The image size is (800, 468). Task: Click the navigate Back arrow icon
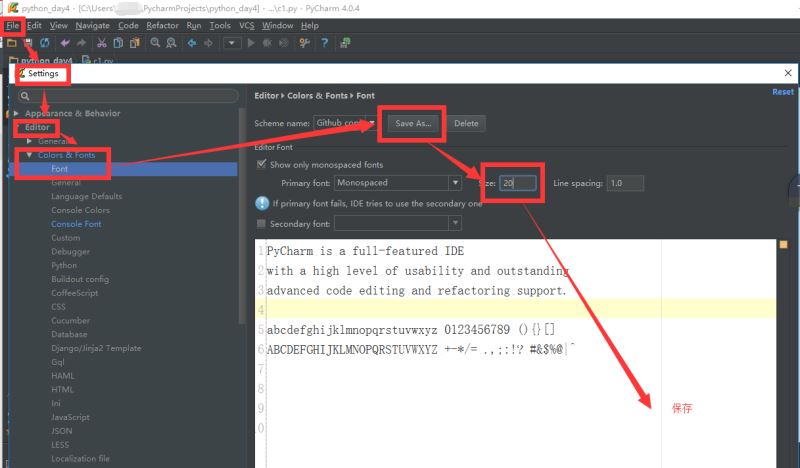[x=192, y=43]
